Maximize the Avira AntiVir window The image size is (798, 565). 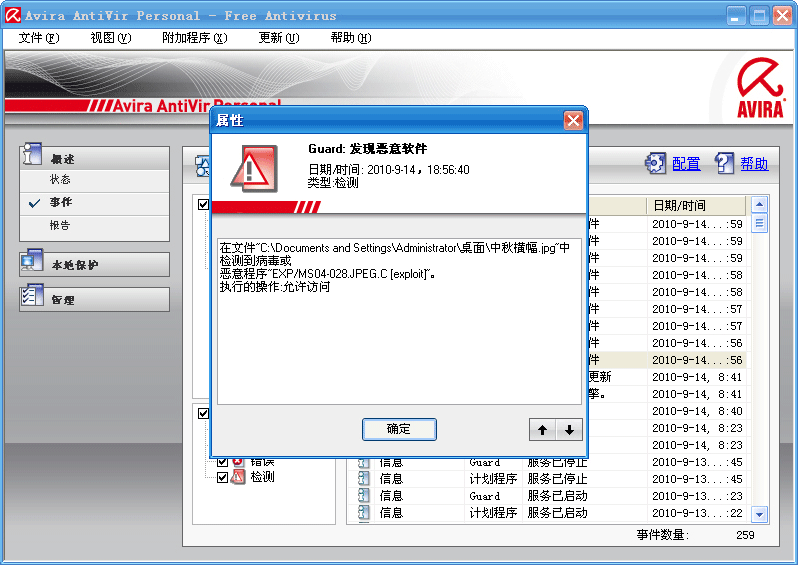tap(759, 16)
